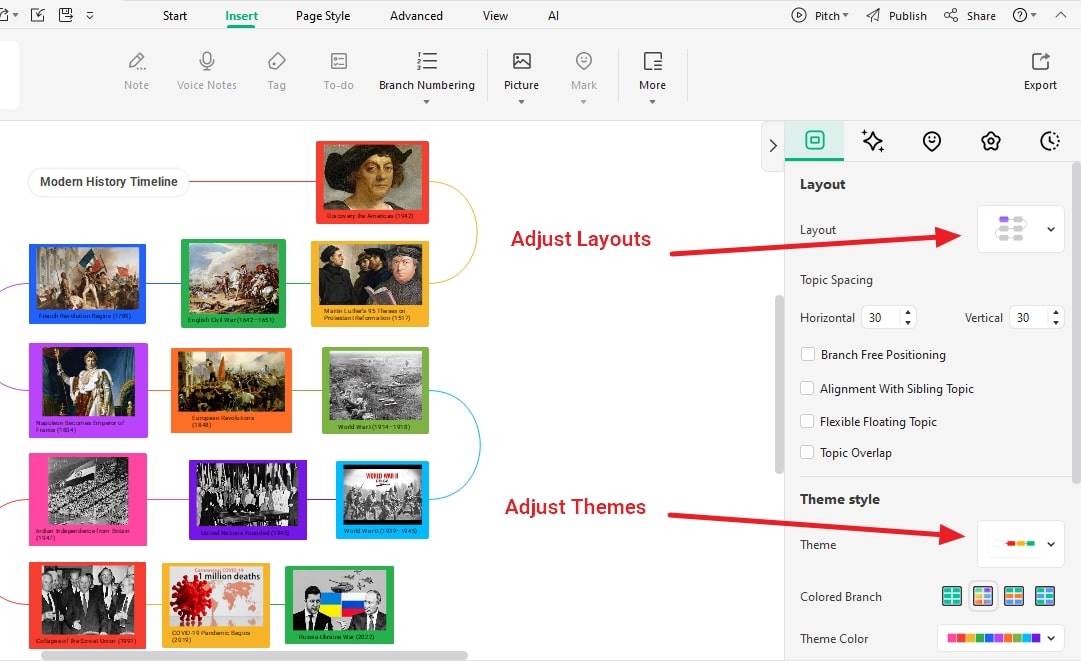Enable Alignment With Sibling Topic

(807, 388)
